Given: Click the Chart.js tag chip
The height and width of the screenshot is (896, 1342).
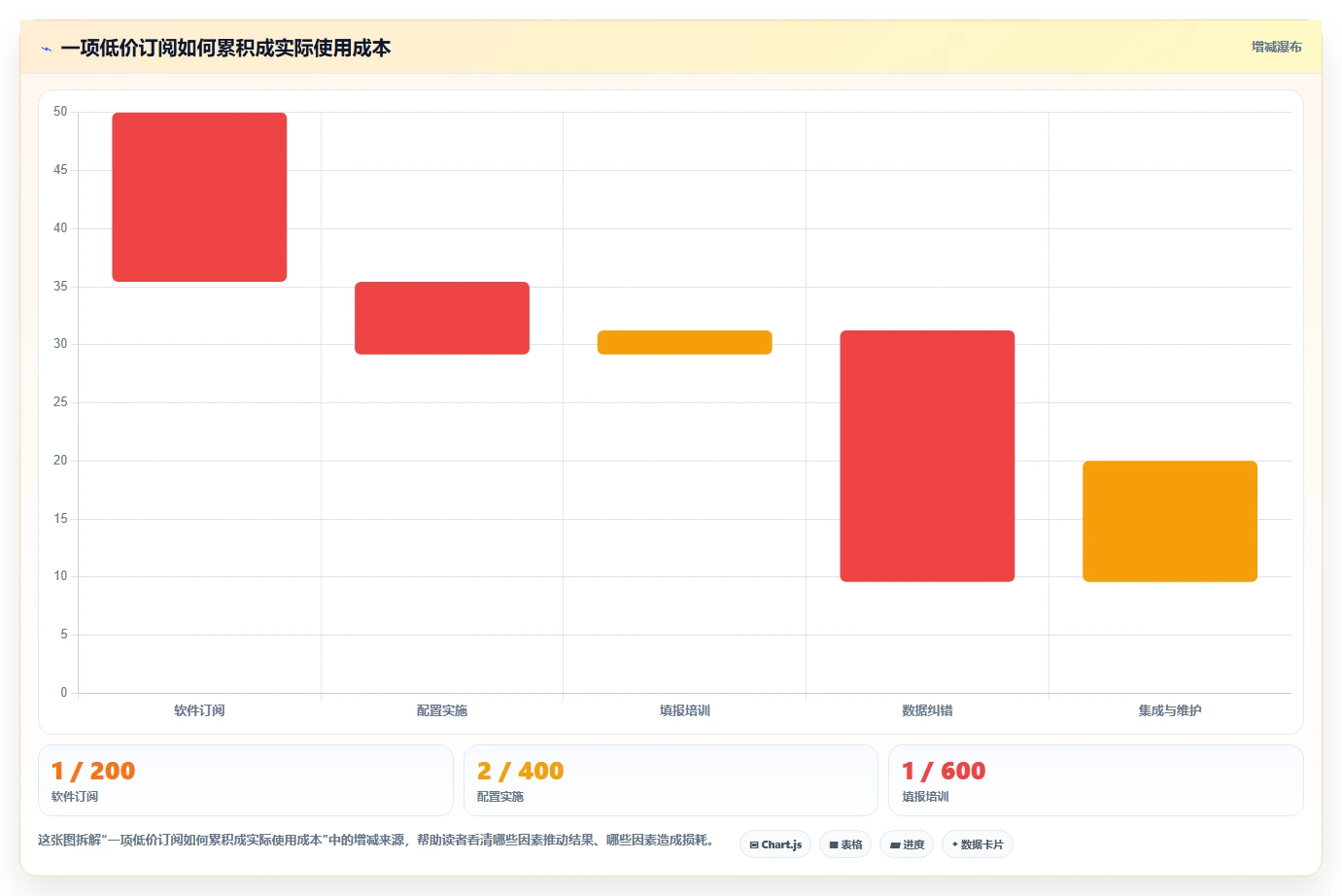Looking at the screenshot, I should click(775, 844).
